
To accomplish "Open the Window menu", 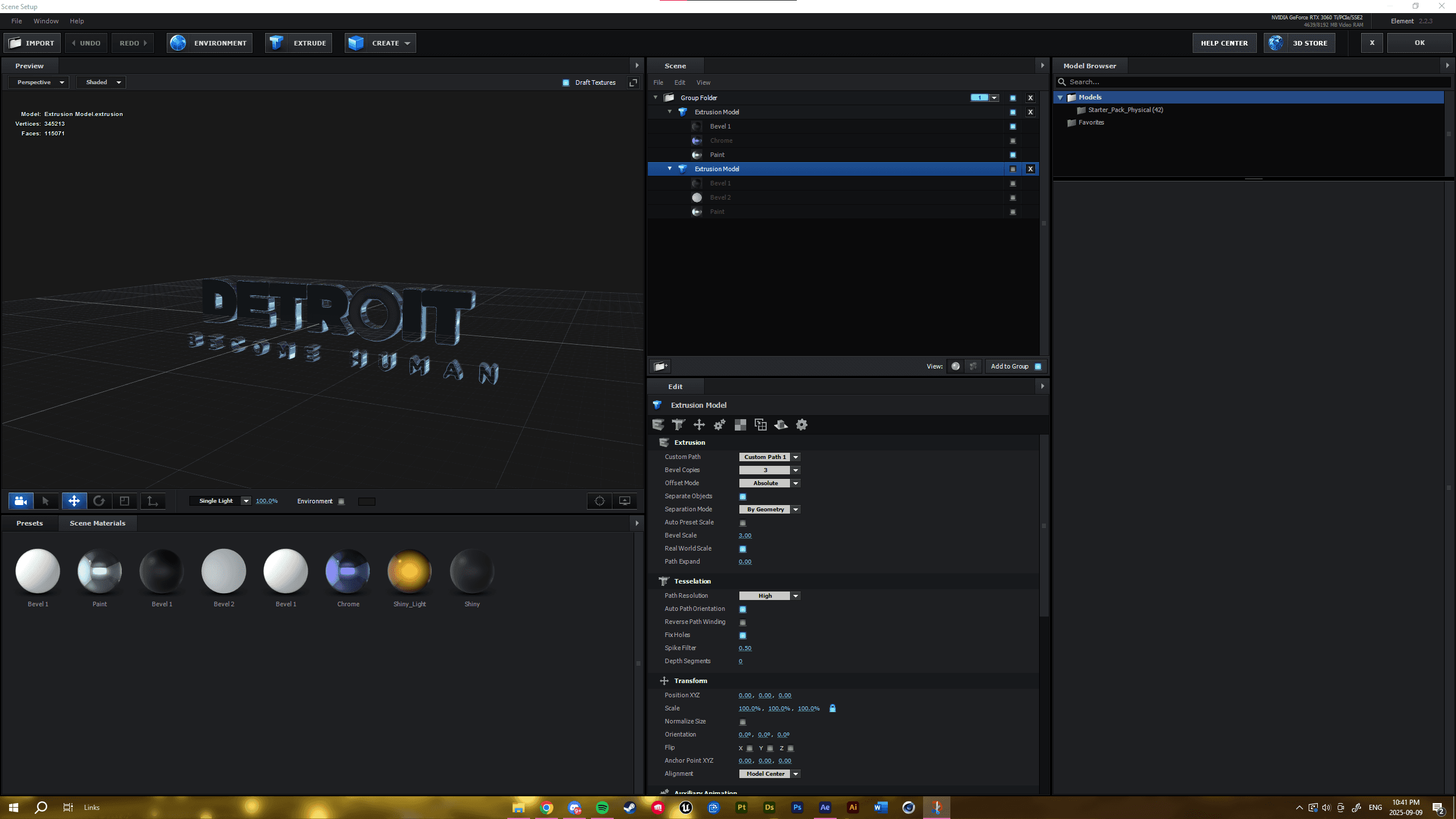I will [45, 21].
